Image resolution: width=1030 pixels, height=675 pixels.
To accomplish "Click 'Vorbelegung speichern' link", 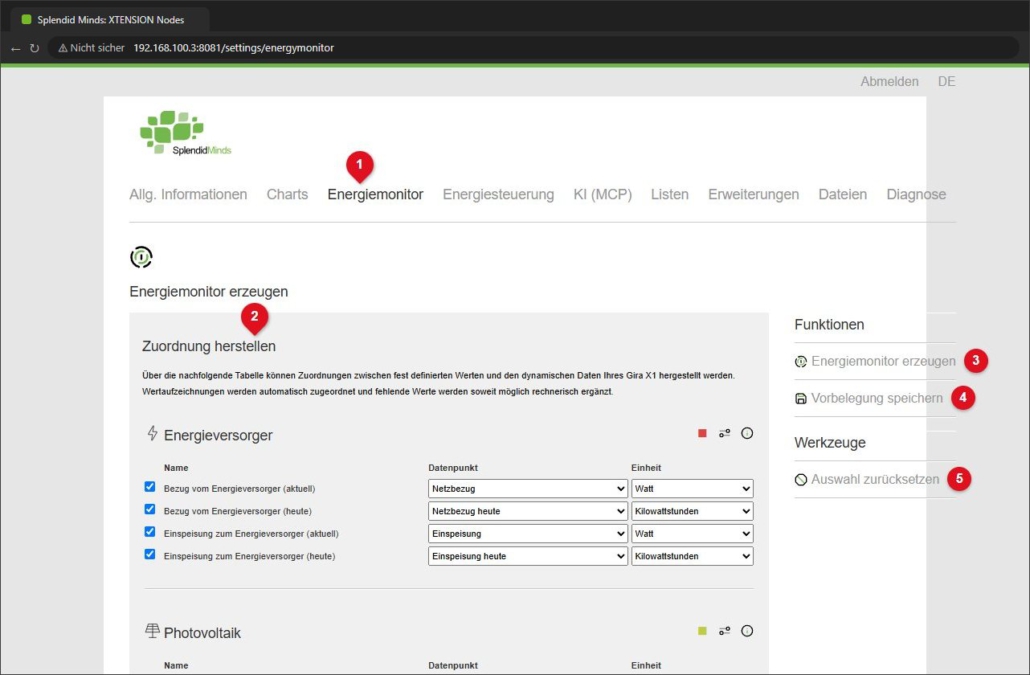I will (876, 398).
